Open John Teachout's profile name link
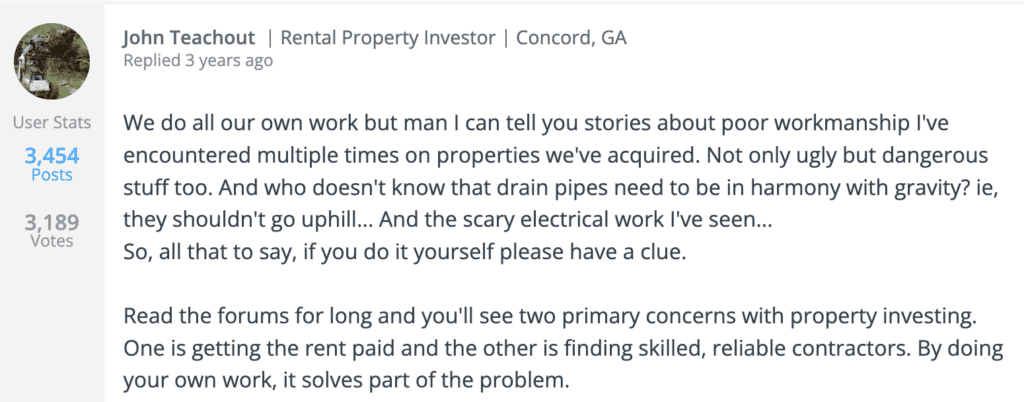Image resolution: width=1024 pixels, height=402 pixels. (187, 38)
